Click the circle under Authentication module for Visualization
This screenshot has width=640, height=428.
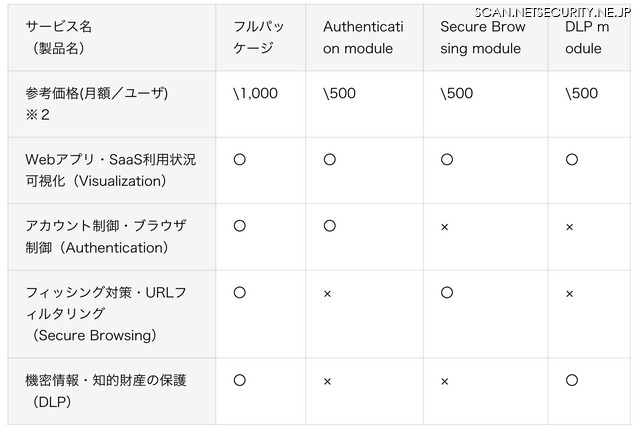coord(330,159)
